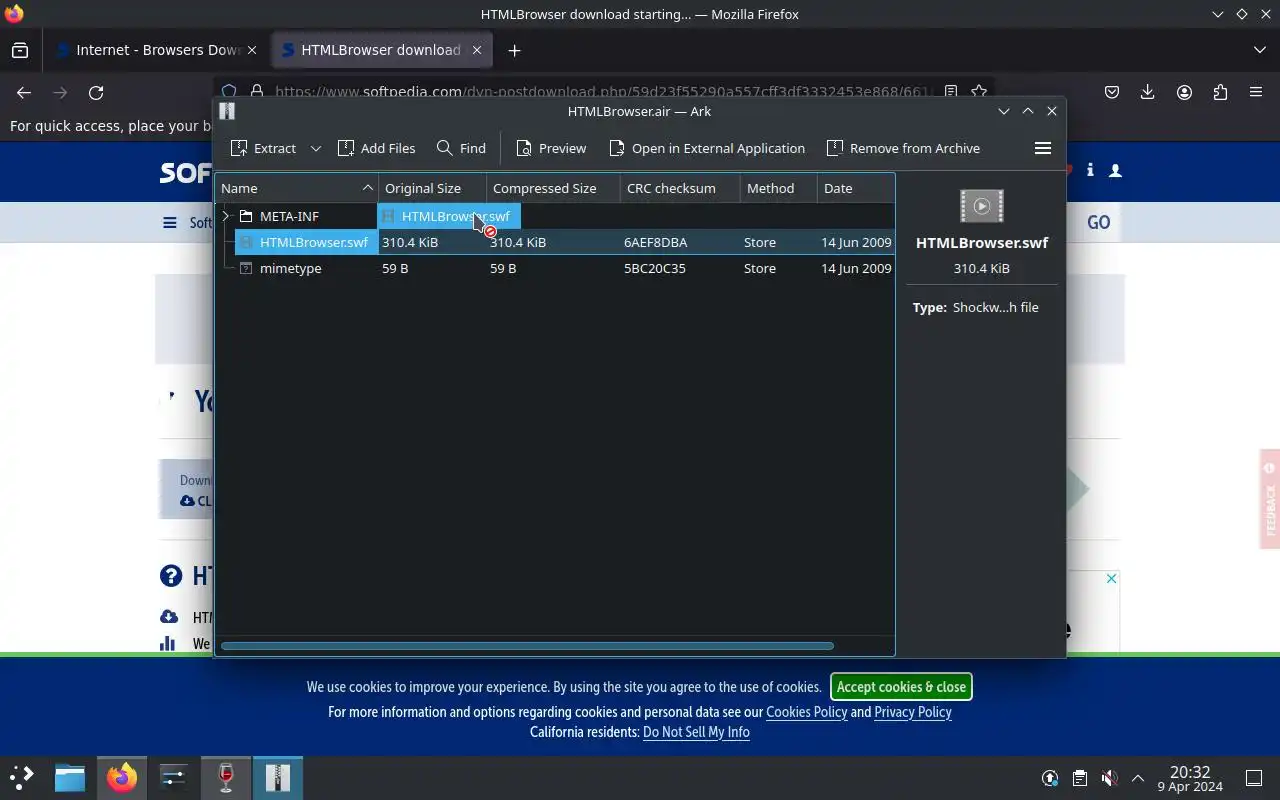Click Open in External Application

[x=707, y=148]
